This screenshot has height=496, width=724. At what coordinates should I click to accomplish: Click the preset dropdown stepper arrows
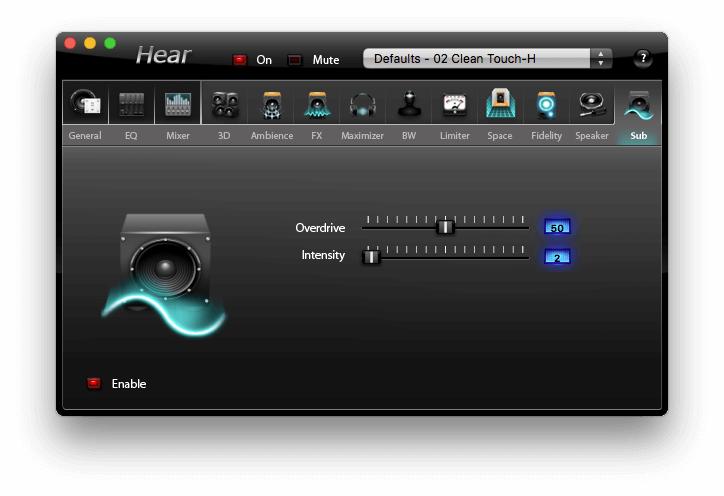tap(600, 59)
